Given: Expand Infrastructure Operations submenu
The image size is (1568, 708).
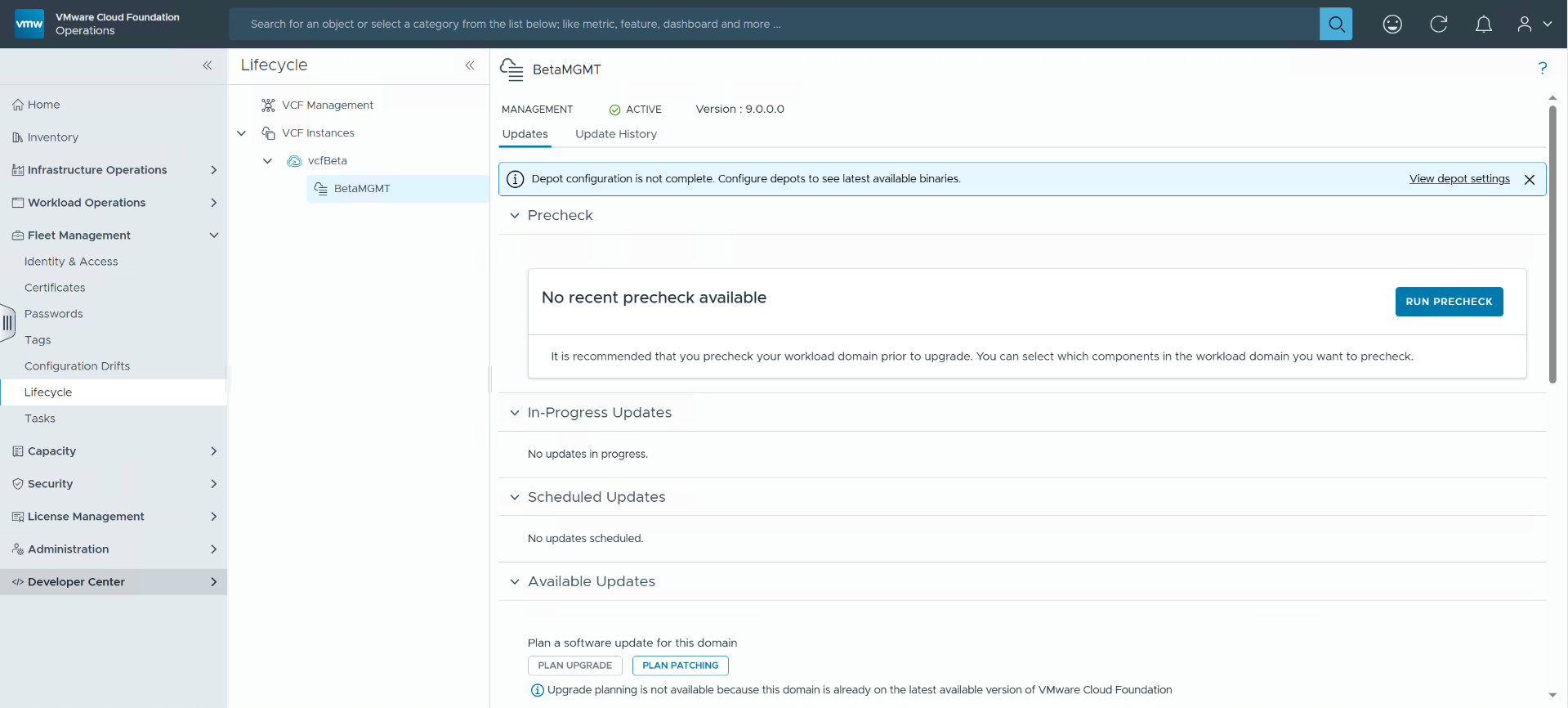Looking at the screenshot, I should point(214,170).
